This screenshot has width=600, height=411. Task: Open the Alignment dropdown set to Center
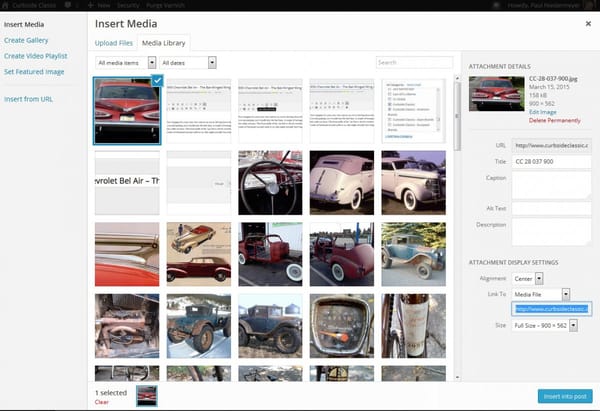pyautogui.click(x=527, y=278)
